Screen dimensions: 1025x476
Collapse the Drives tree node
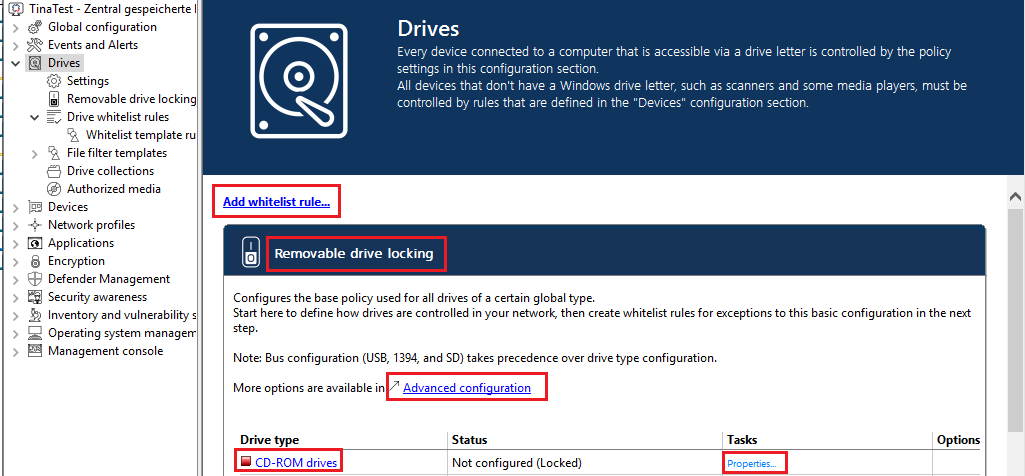[16, 63]
